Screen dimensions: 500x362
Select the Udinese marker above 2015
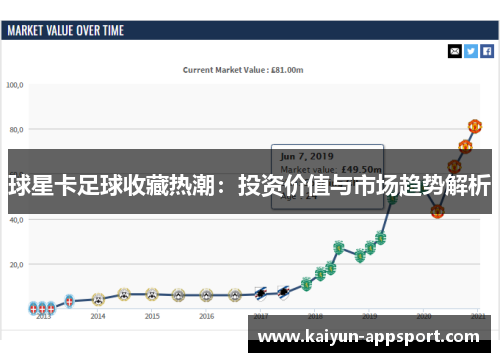coord(152,294)
